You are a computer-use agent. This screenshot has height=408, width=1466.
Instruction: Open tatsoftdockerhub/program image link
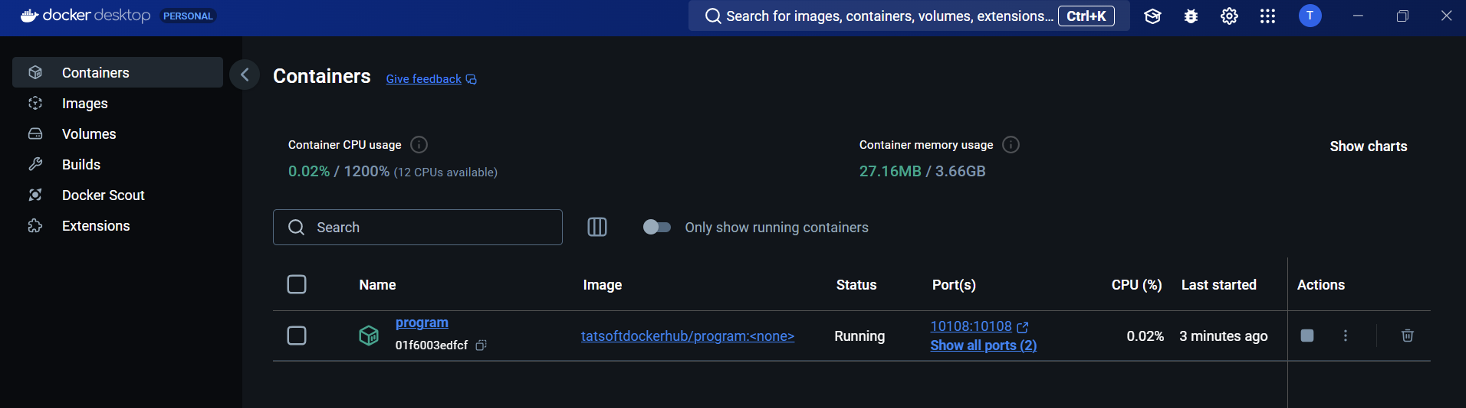click(688, 336)
